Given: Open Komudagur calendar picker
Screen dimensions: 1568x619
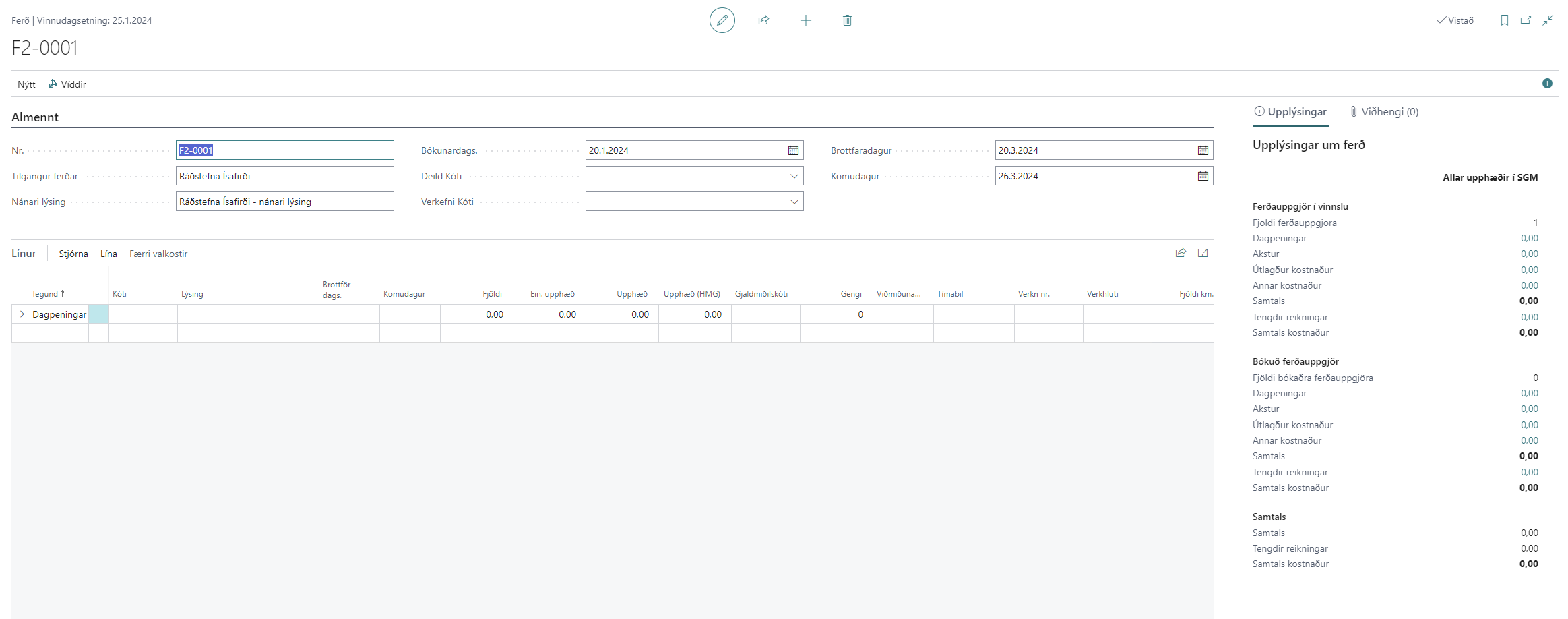Looking at the screenshot, I should point(1203,176).
